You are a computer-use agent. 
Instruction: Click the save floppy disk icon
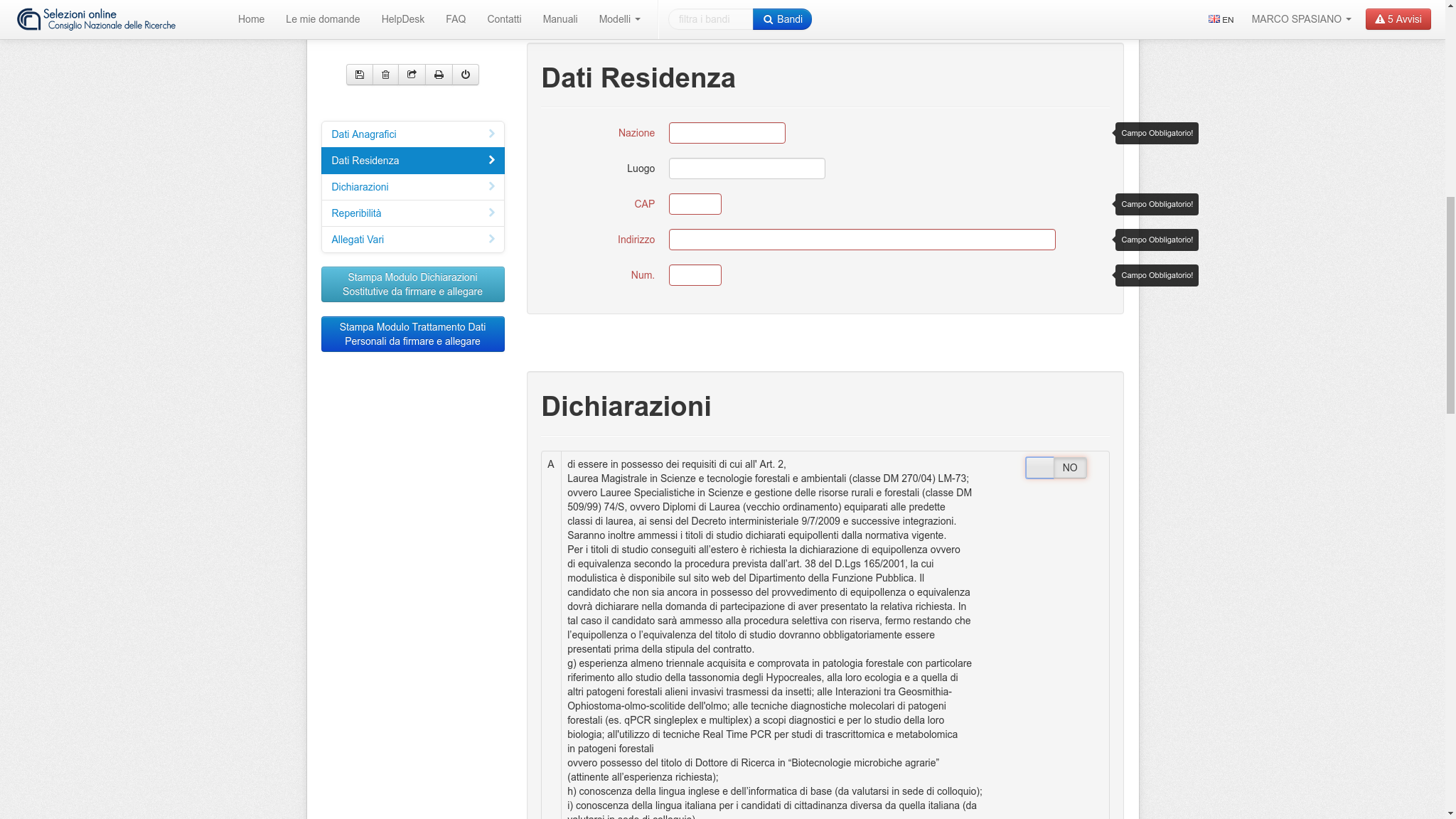tap(360, 75)
